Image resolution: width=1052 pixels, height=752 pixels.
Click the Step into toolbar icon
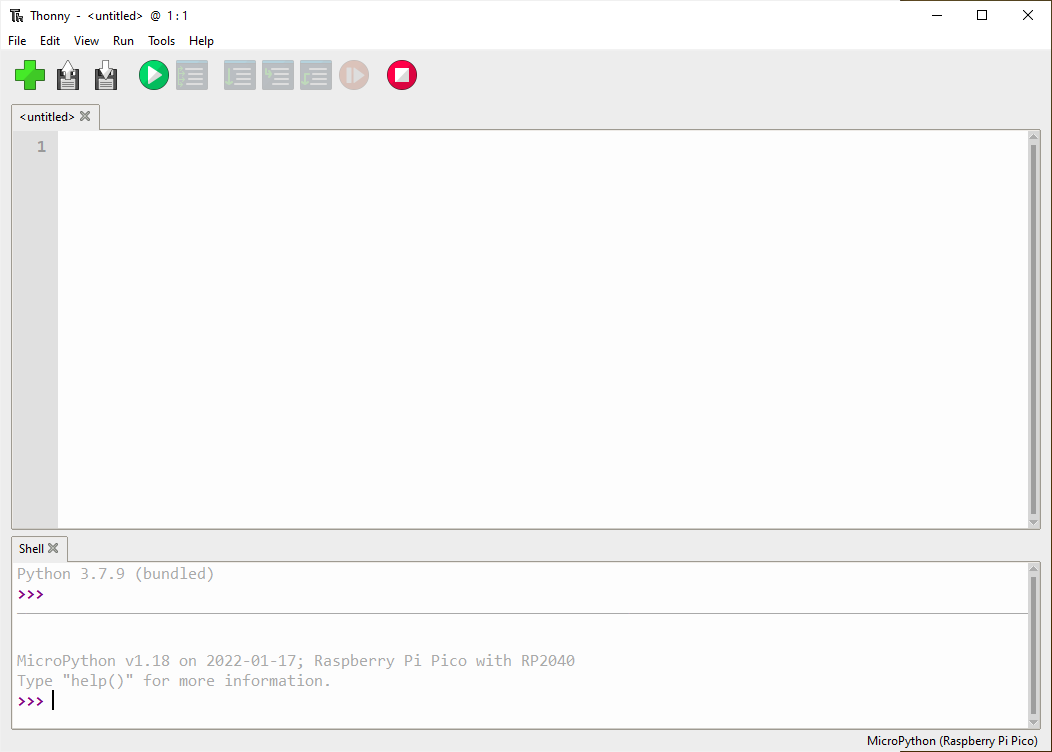tap(278, 75)
